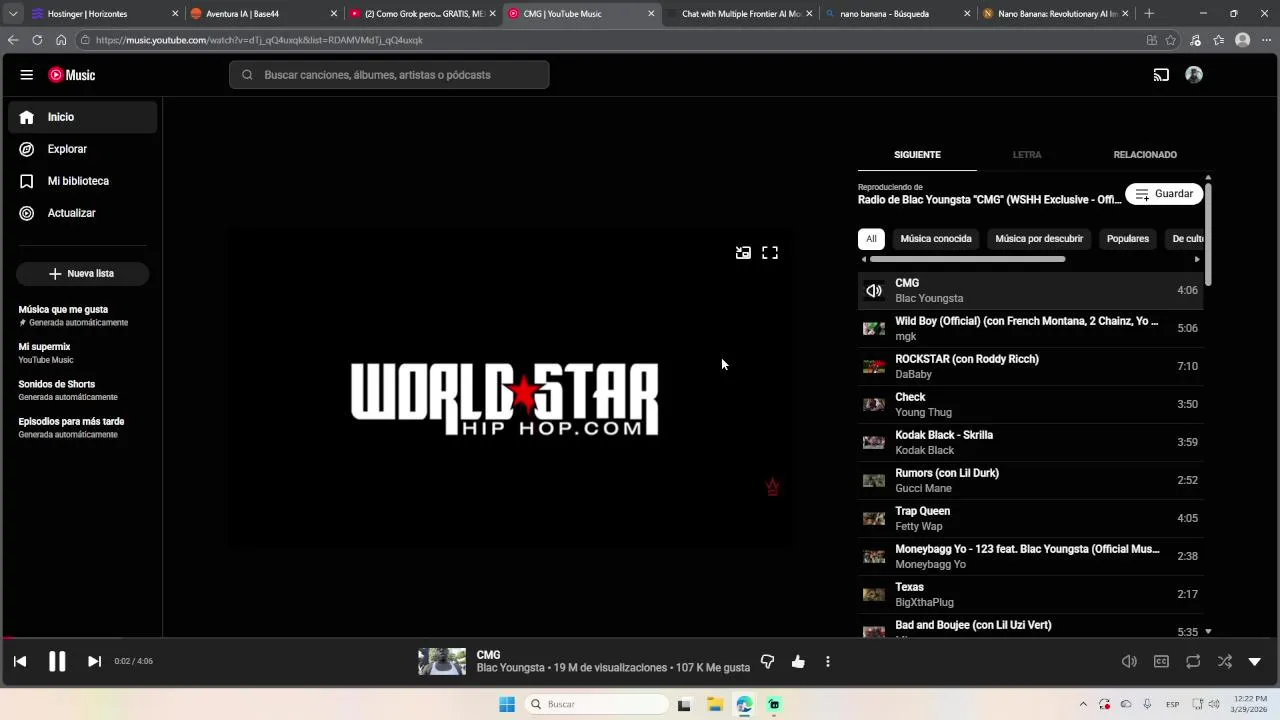Create a Nueva lista playlist
The height and width of the screenshot is (720, 1280).
[x=82, y=273]
